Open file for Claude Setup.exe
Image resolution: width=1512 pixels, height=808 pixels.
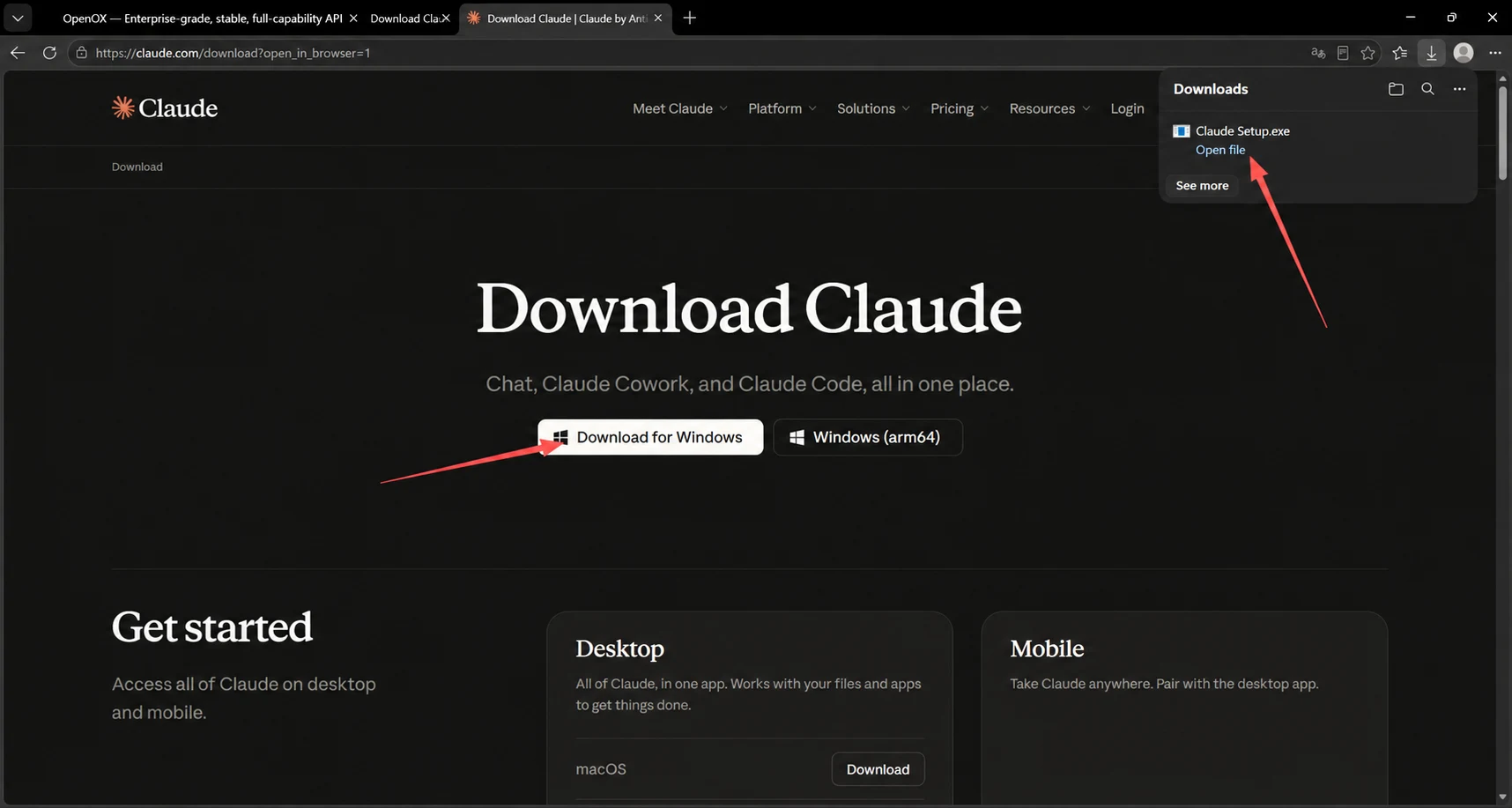1220,150
